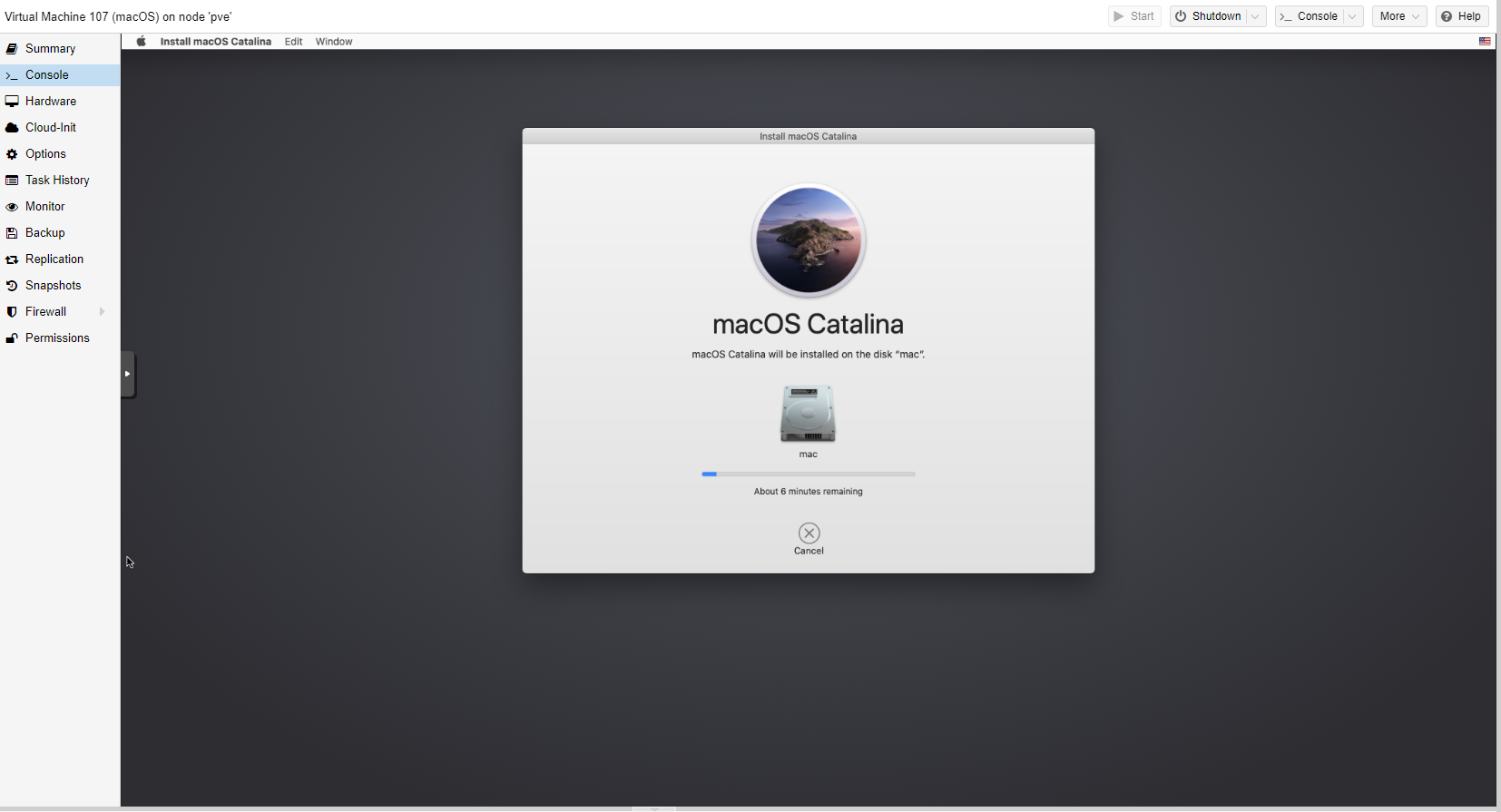Go to Hardware settings
Viewport: 1501px width, 812px height.
pyautogui.click(x=50, y=102)
